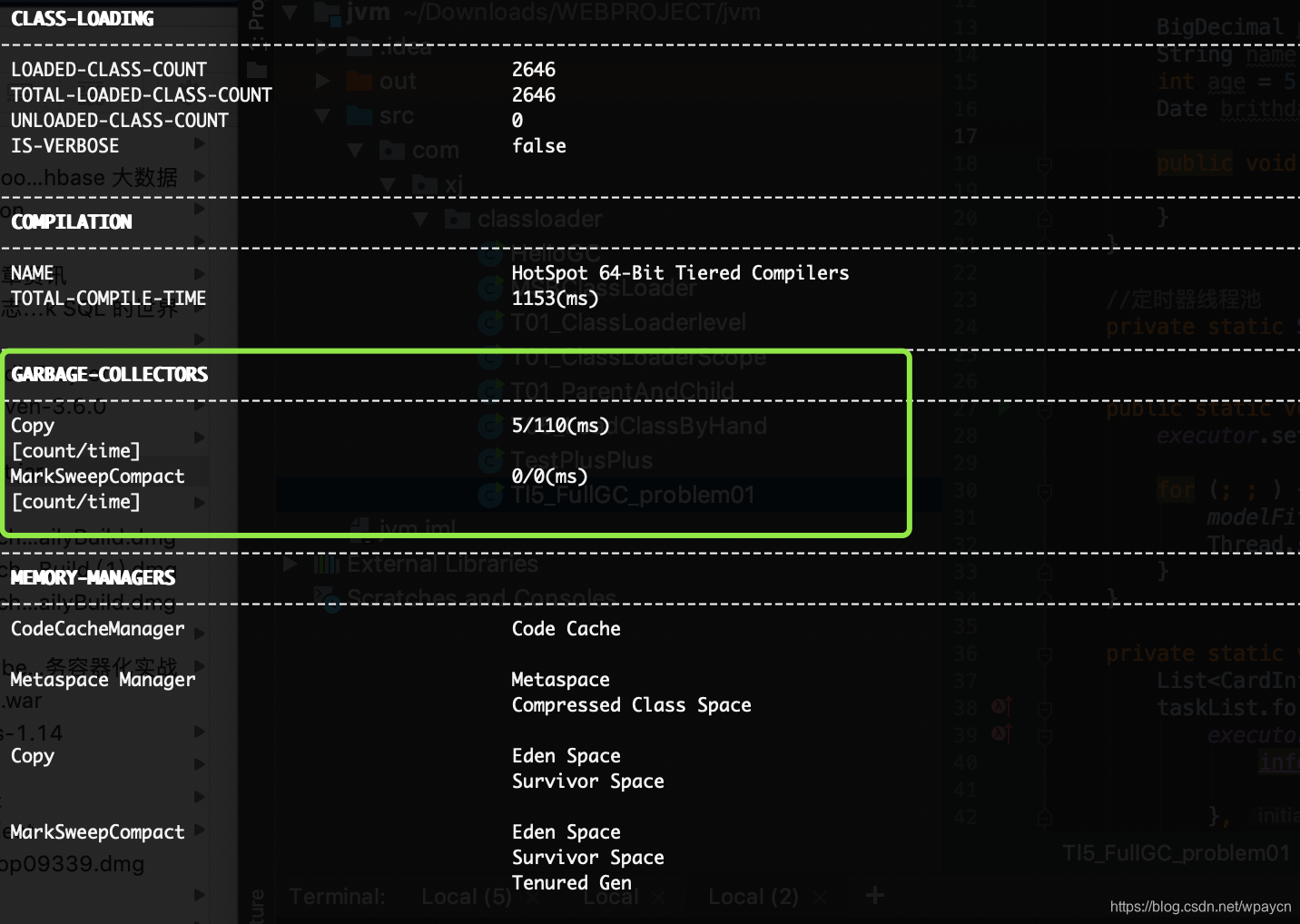The image size is (1300, 924).
Task: Select T01_ParentAndChild in project tree
Action: 623,391
